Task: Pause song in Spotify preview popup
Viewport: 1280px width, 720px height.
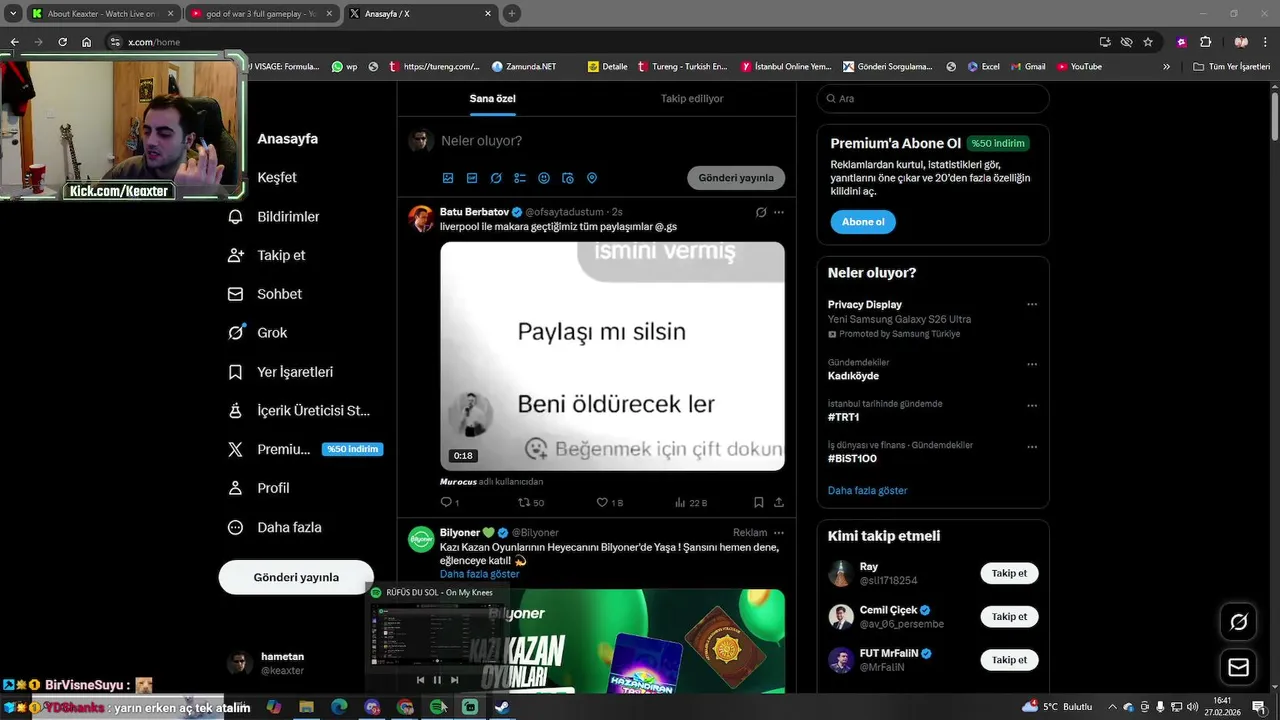Action: tap(437, 680)
